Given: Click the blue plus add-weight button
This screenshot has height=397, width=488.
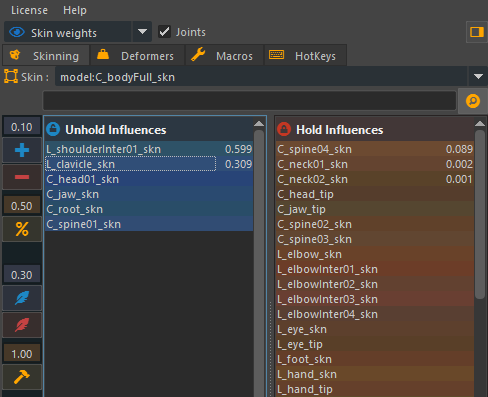Looking at the screenshot, I should (x=22, y=150).
